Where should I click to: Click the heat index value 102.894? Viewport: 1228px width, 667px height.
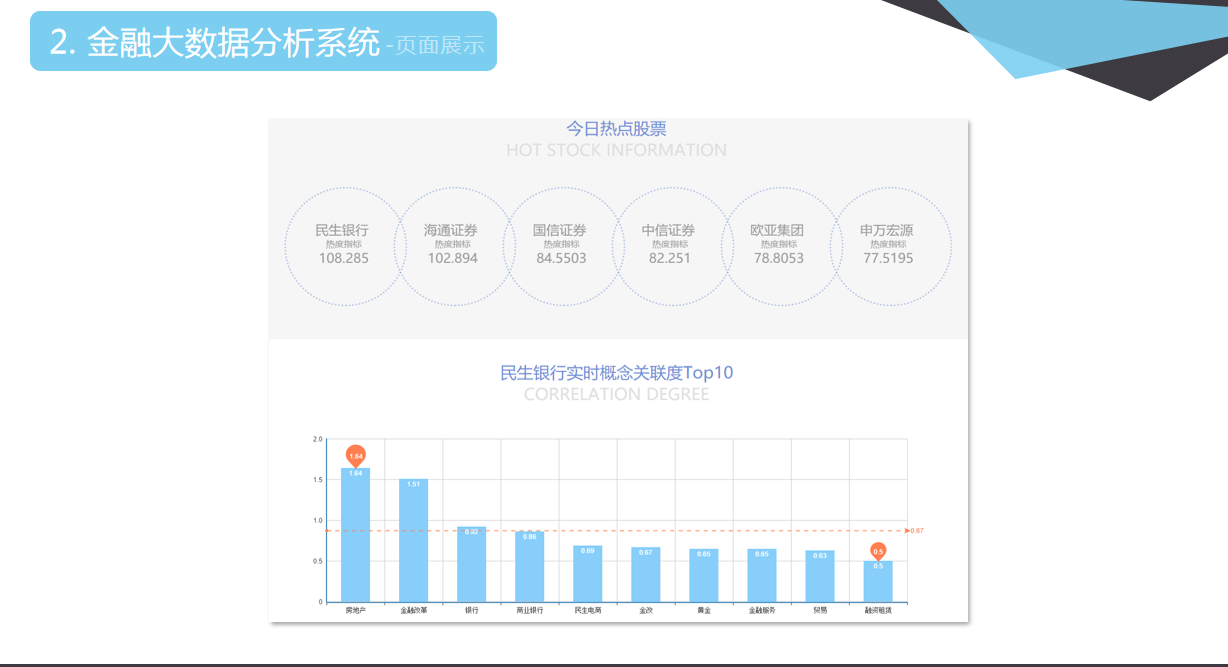coord(453,258)
